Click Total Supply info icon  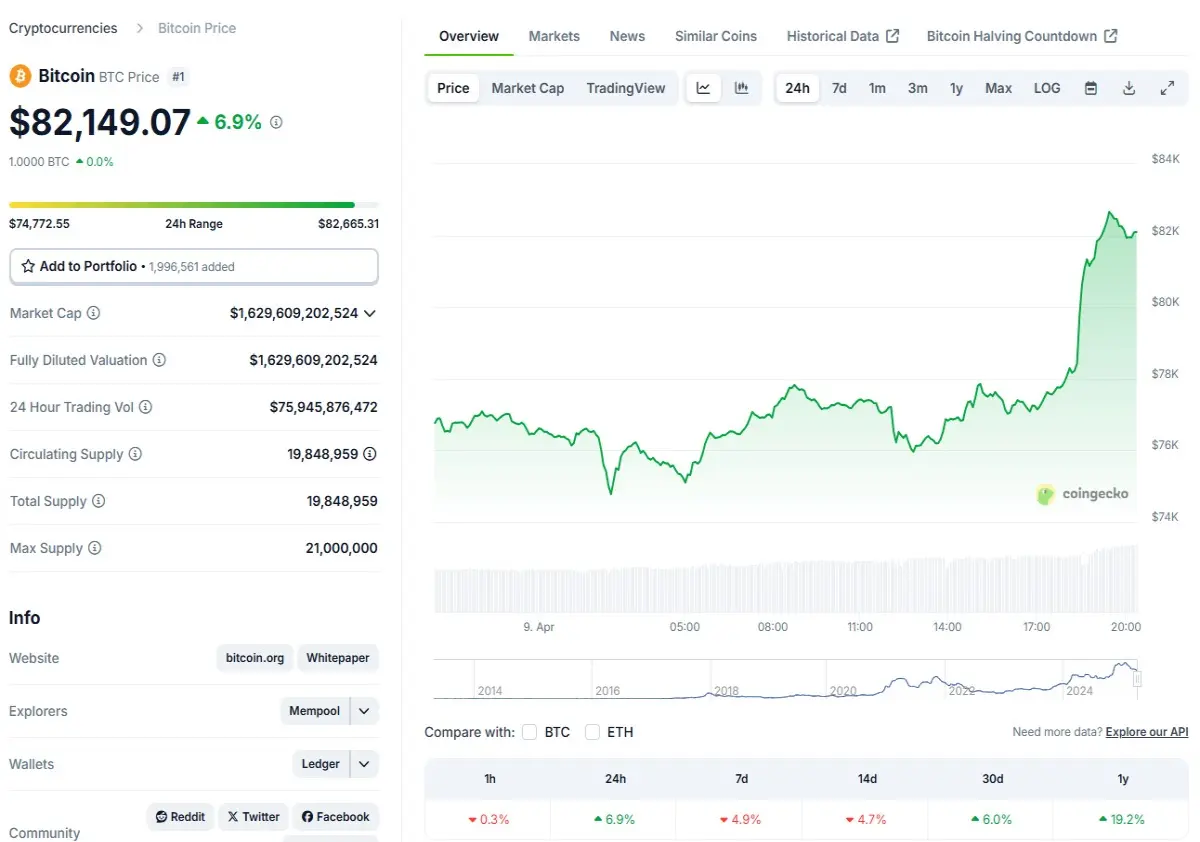[x=98, y=501]
